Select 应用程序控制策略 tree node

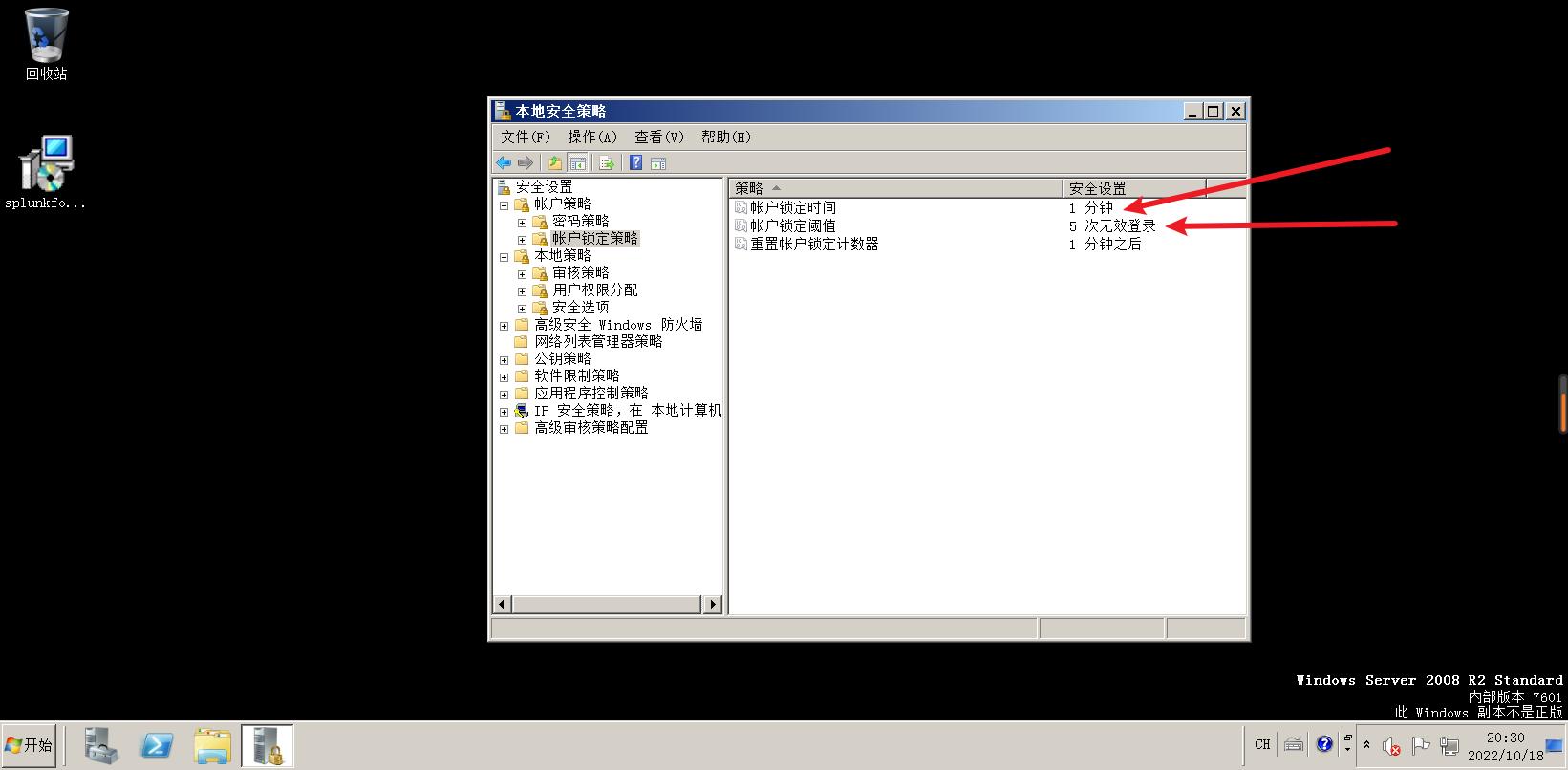(x=591, y=393)
